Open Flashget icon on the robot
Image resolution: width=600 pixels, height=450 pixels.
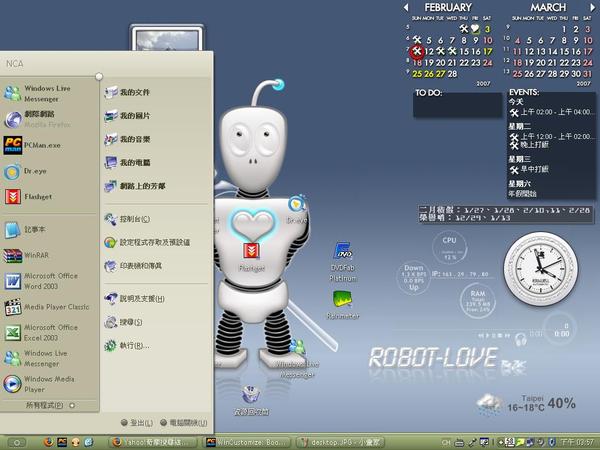pos(251,257)
